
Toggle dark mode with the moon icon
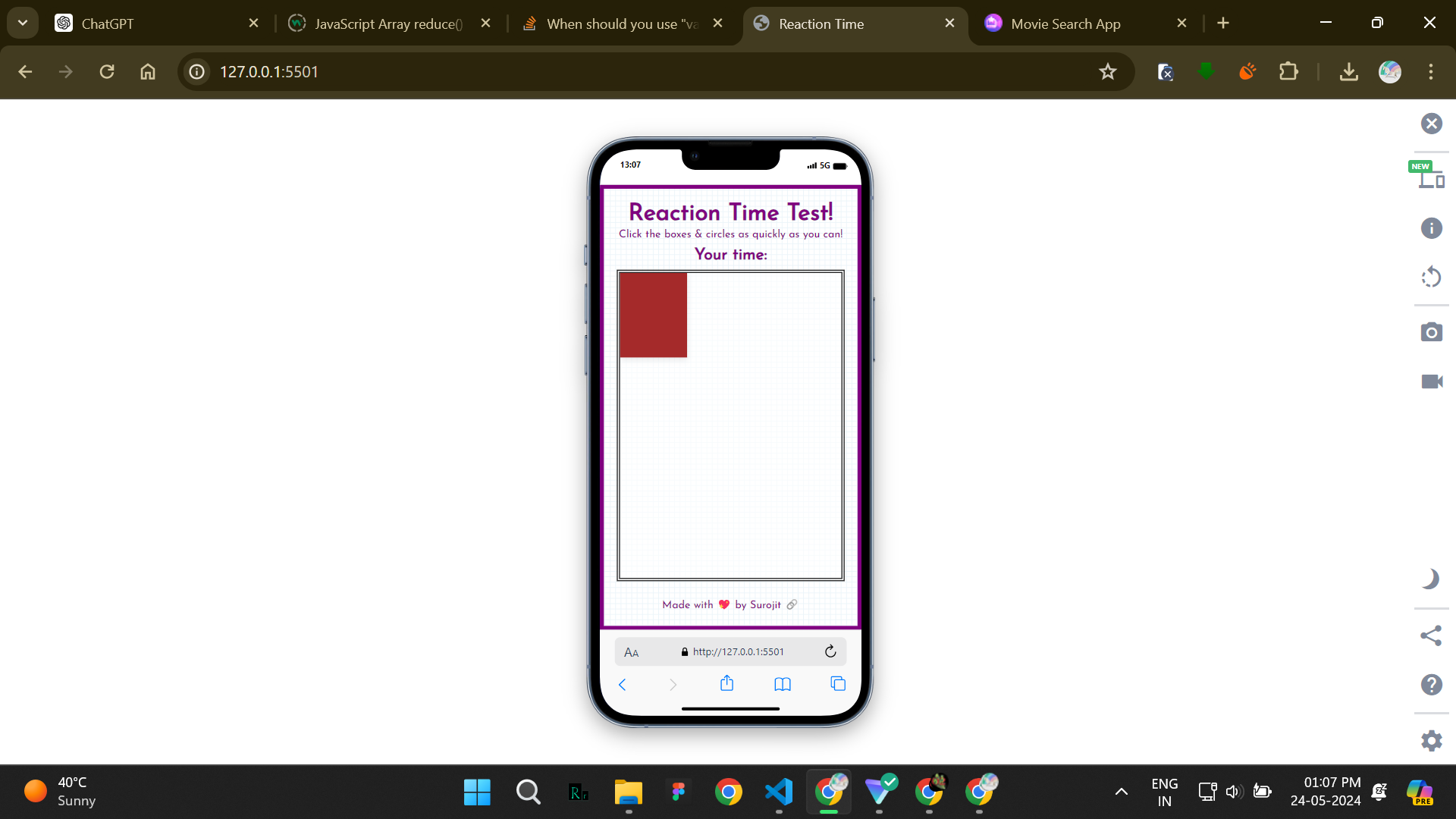[x=1432, y=579]
